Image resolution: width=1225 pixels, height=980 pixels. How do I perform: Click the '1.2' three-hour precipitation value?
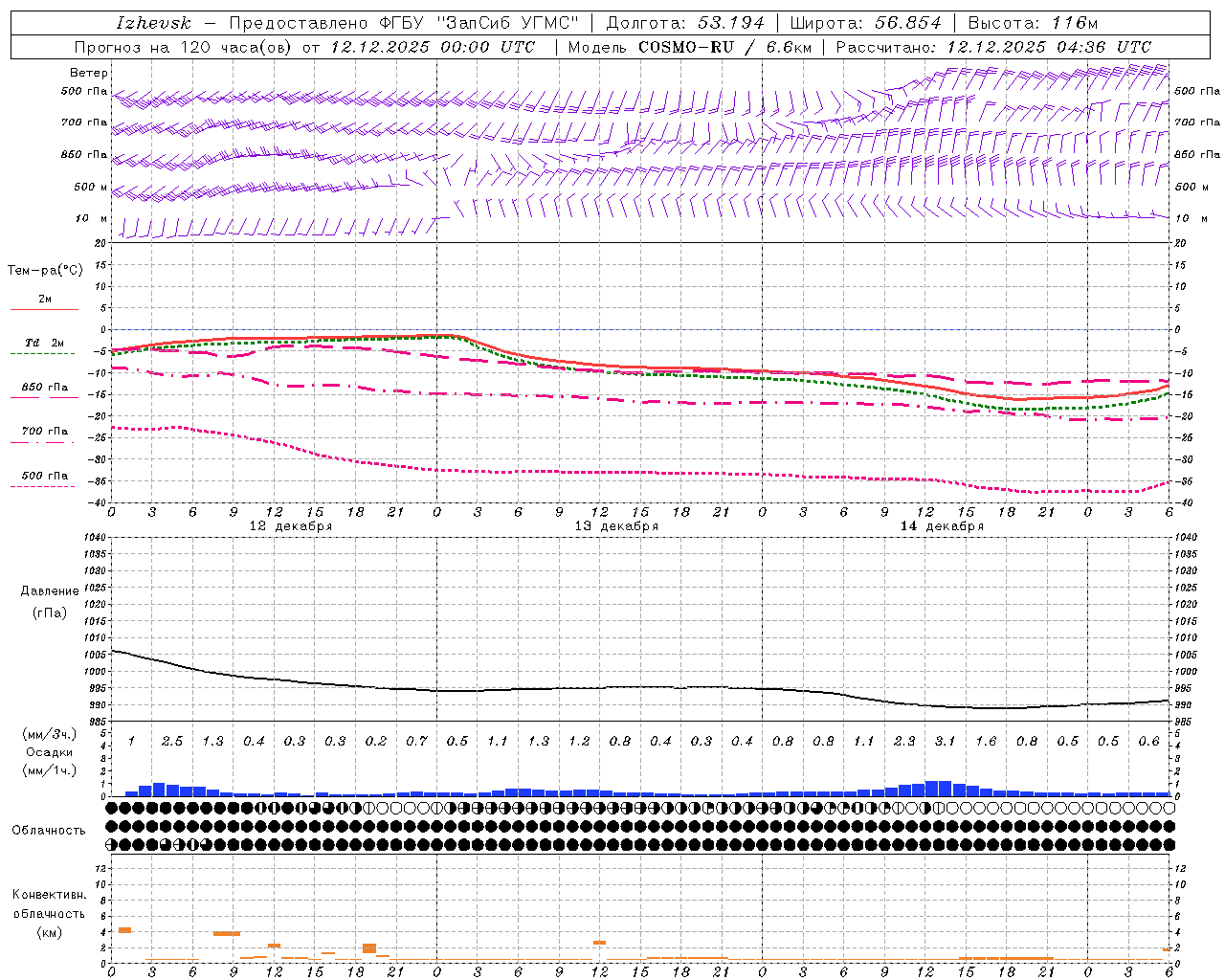tap(579, 741)
